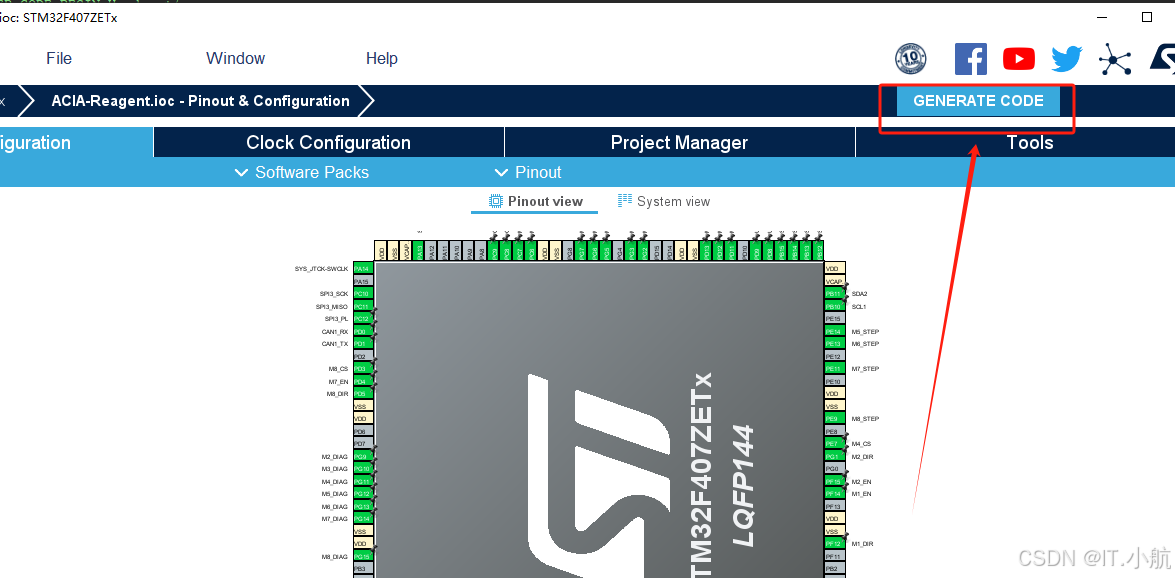
Task: Expand the Software Packs dropdown
Action: 302,172
